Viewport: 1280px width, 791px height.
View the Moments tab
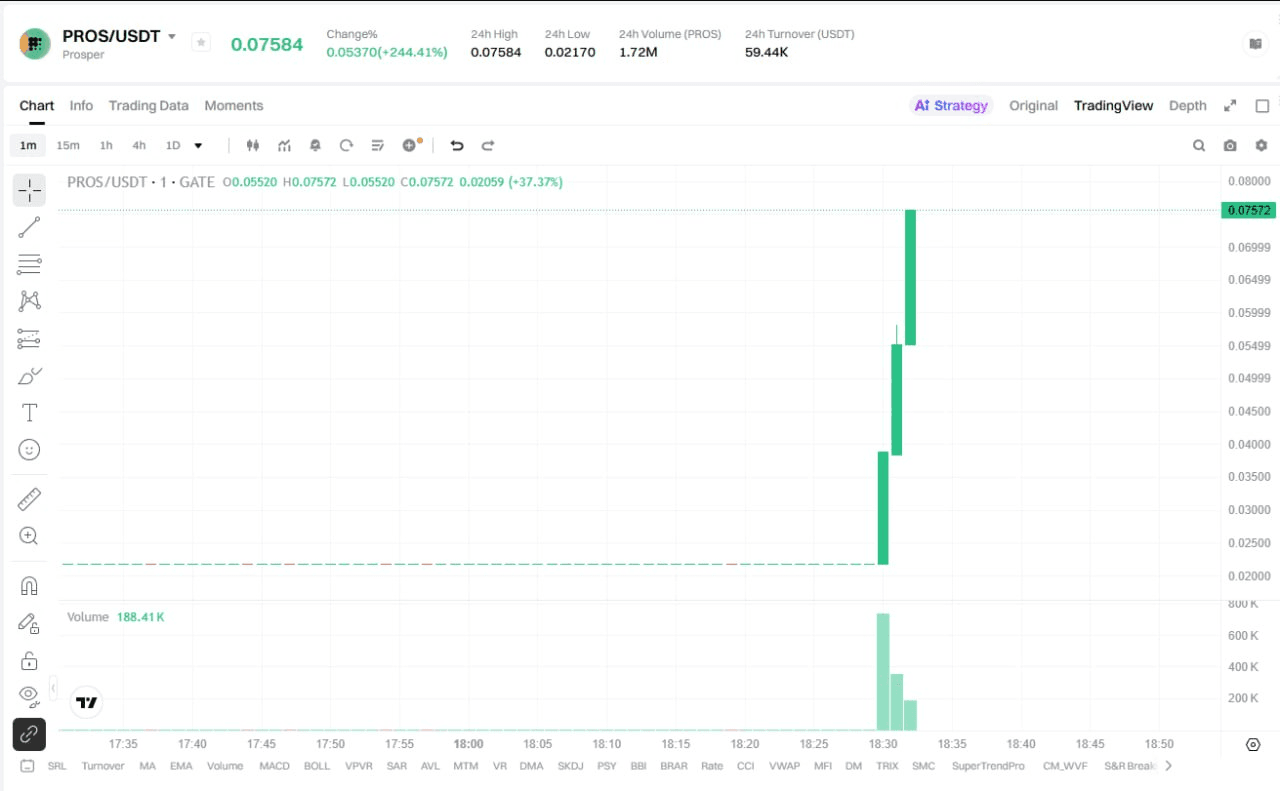coord(234,106)
